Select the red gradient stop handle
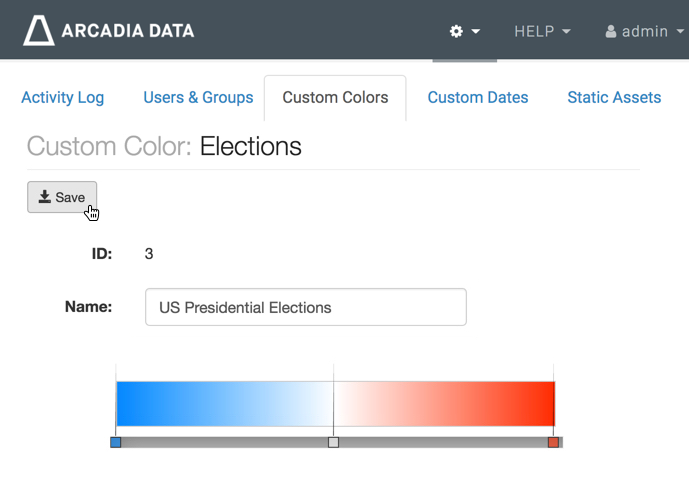Image resolution: width=689 pixels, height=500 pixels. click(x=553, y=442)
